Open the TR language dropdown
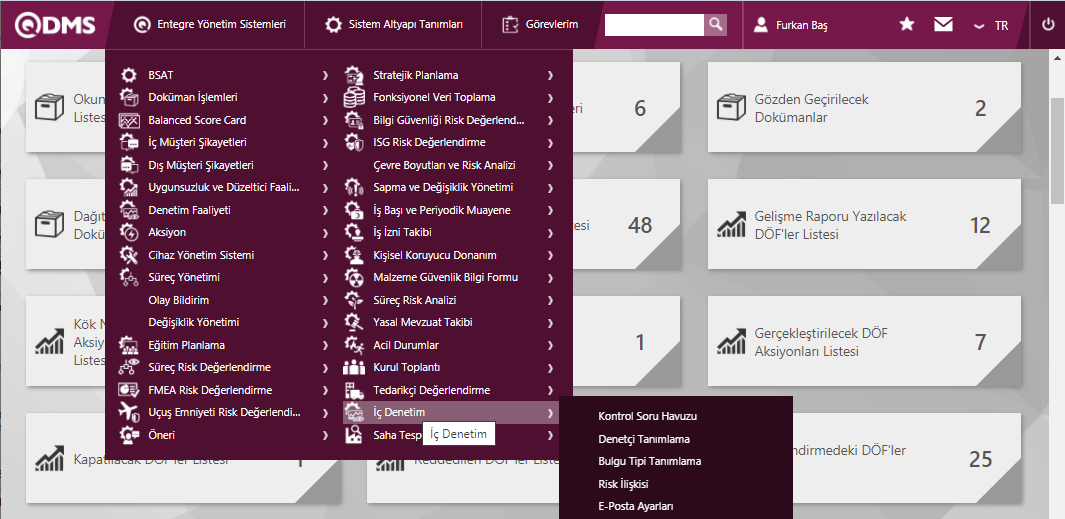Screen dimensions: 1065x519 pyautogui.click(x=991, y=25)
